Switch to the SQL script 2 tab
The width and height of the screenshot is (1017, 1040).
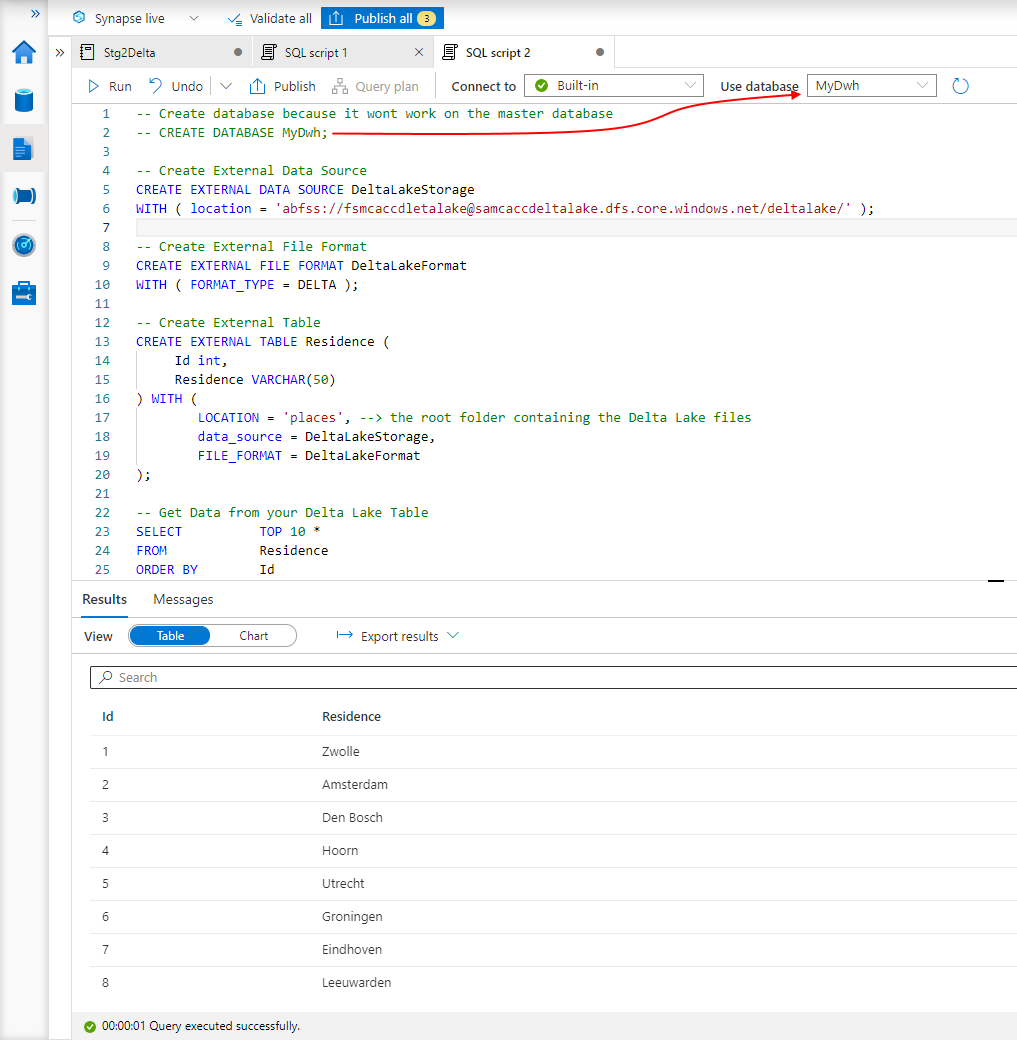[512, 51]
